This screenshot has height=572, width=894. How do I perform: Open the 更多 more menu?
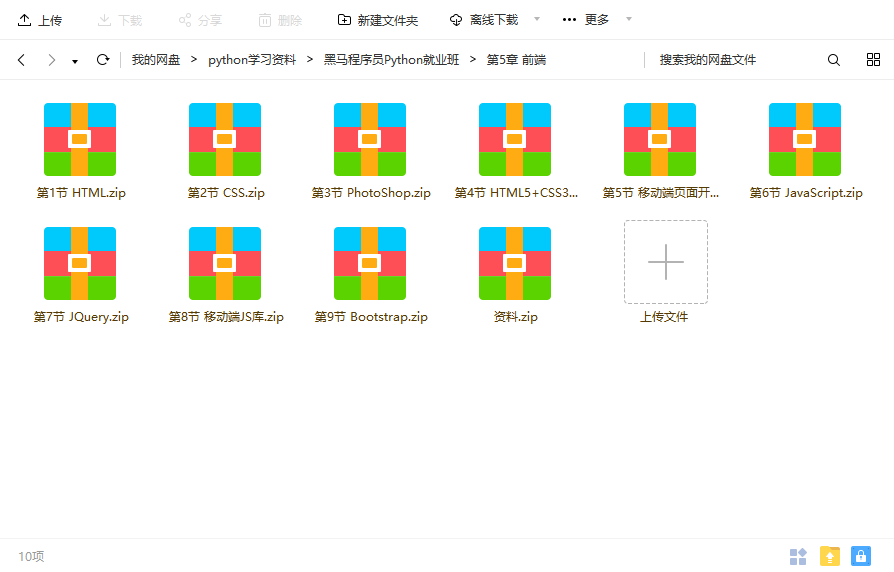pos(586,20)
